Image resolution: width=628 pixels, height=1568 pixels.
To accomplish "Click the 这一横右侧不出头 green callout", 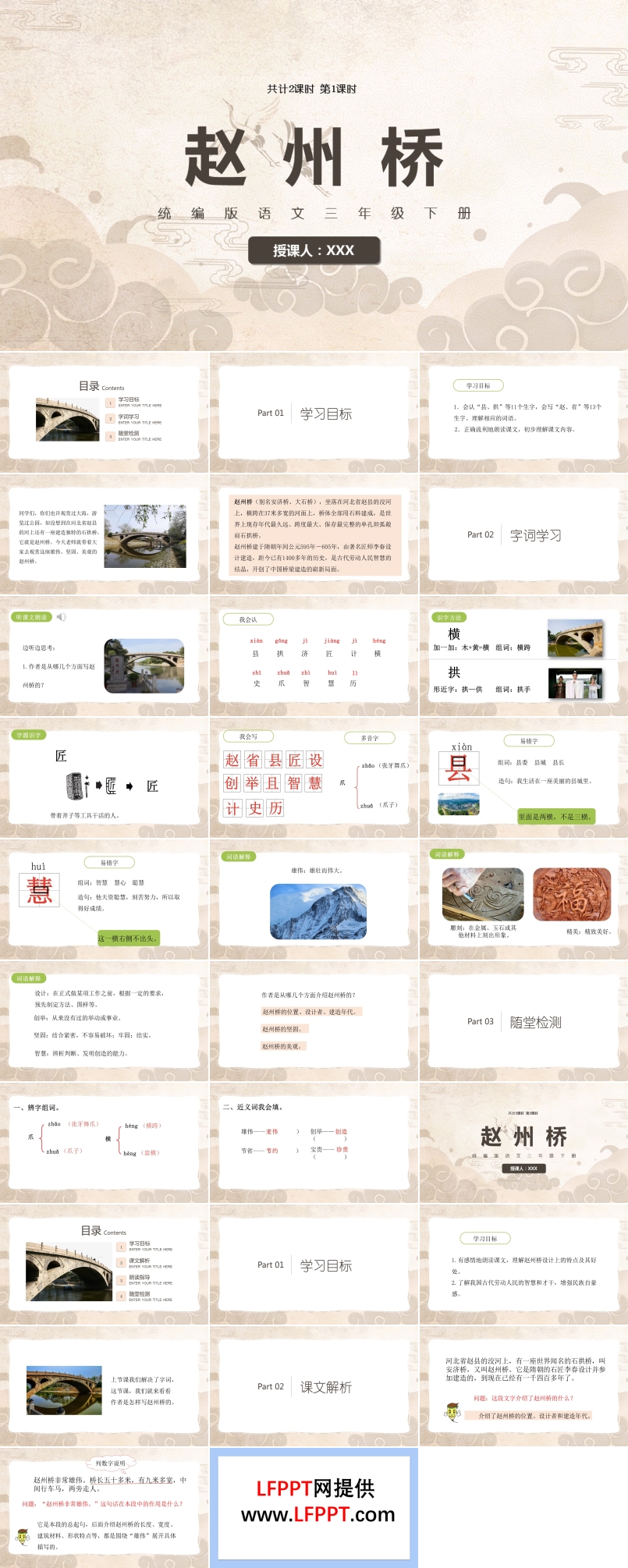I will coord(128,938).
